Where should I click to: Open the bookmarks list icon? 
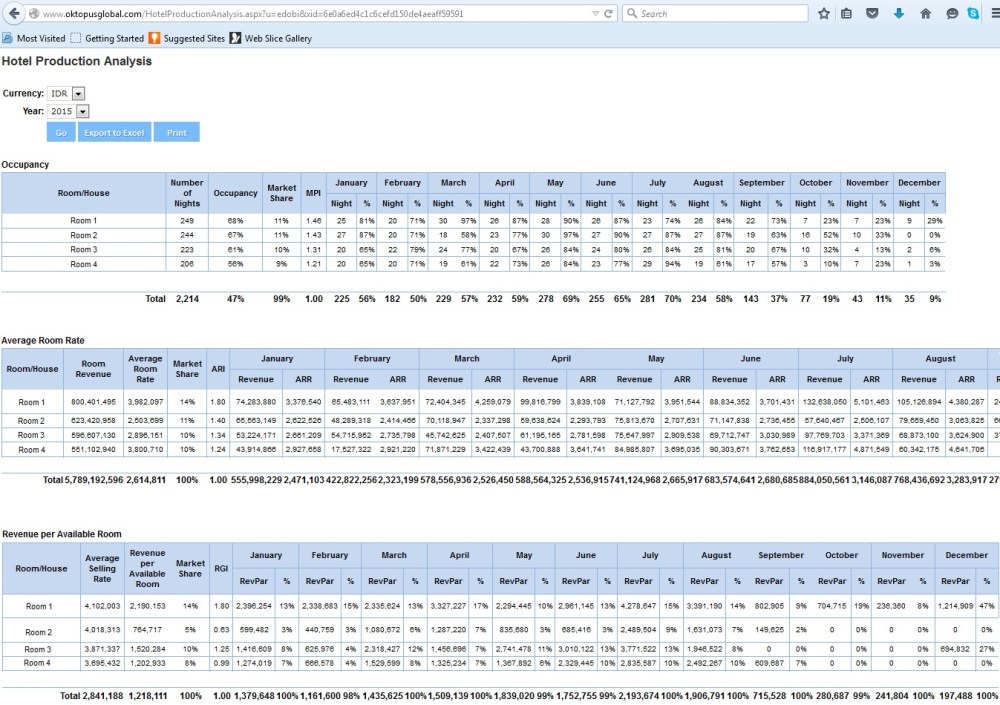pos(848,14)
